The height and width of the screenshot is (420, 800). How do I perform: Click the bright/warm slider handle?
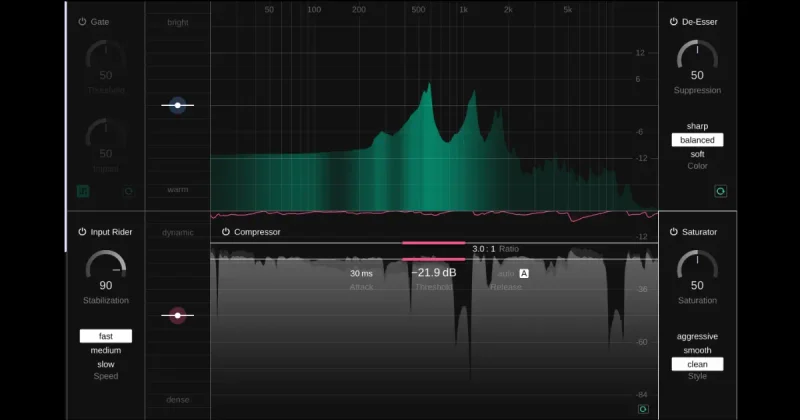click(x=178, y=105)
